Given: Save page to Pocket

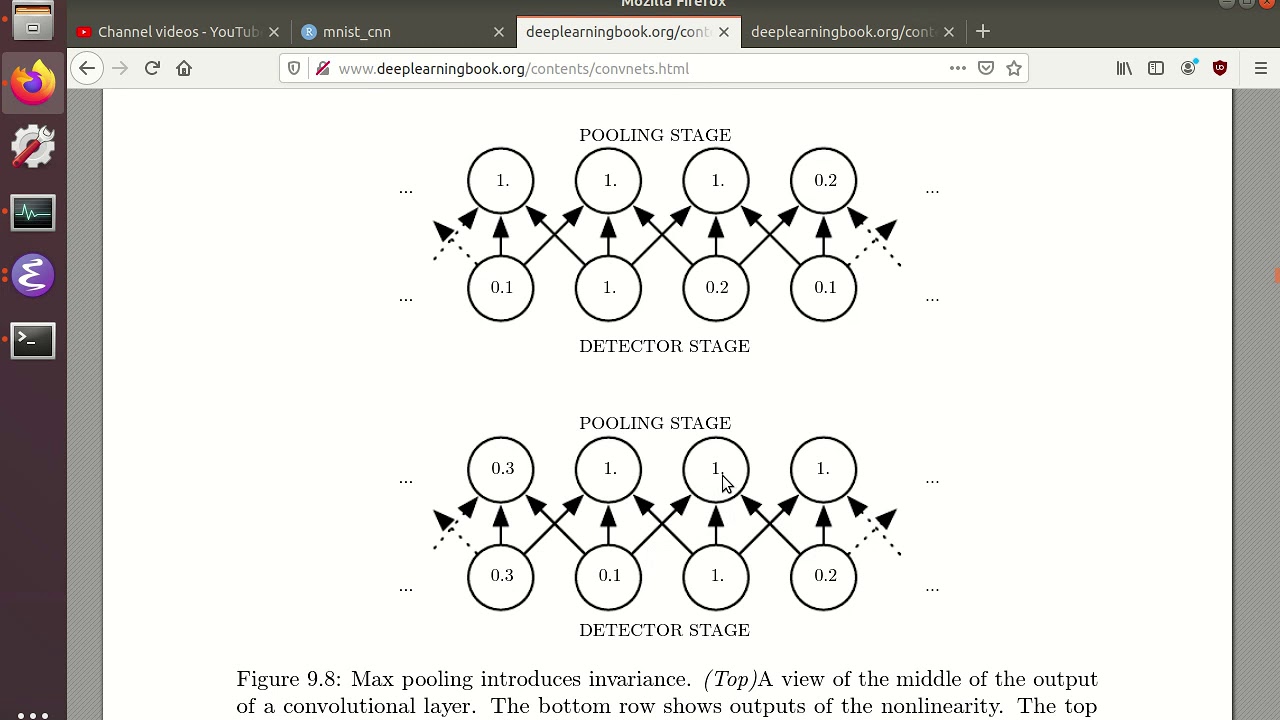Looking at the screenshot, I should tap(986, 68).
